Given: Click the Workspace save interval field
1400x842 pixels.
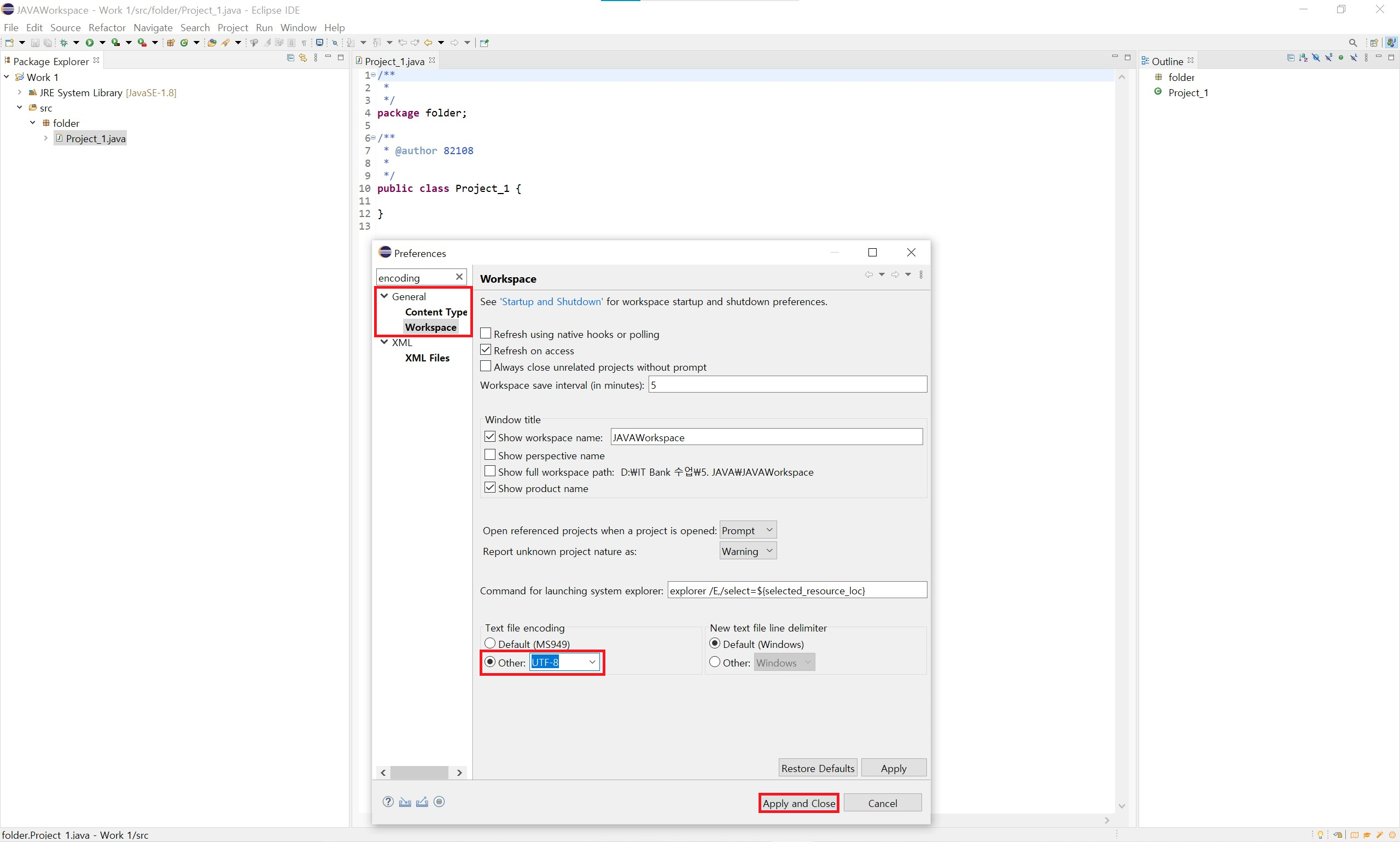Looking at the screenshot, I should coord(787,385).
